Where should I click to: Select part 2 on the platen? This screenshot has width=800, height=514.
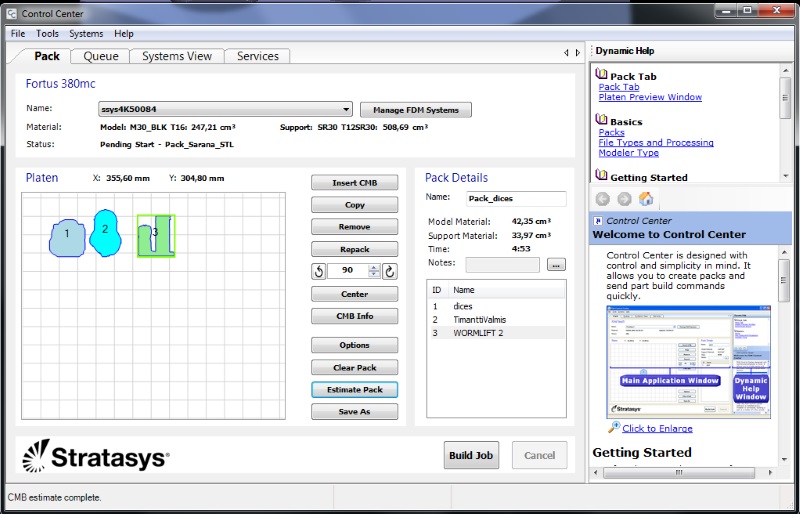tap(105, 233)
